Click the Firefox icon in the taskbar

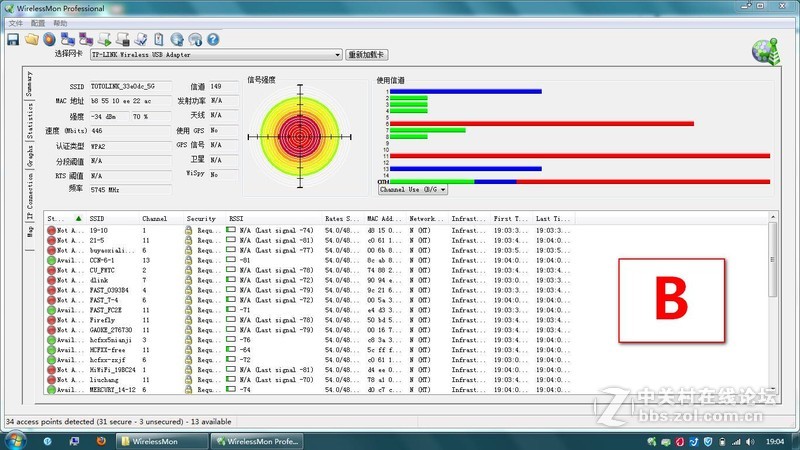101,441
